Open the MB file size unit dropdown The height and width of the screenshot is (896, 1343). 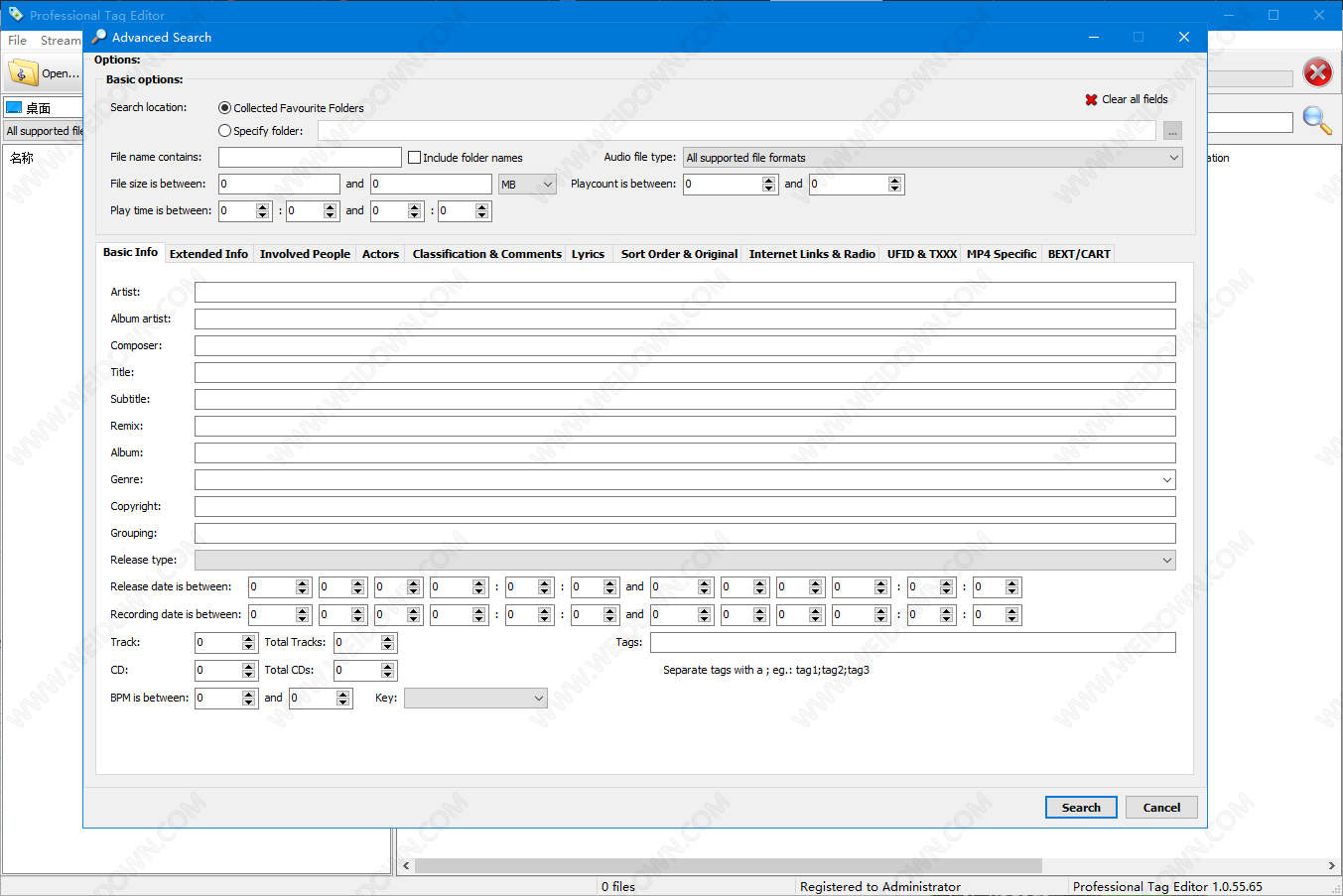[x=527, y=185]
